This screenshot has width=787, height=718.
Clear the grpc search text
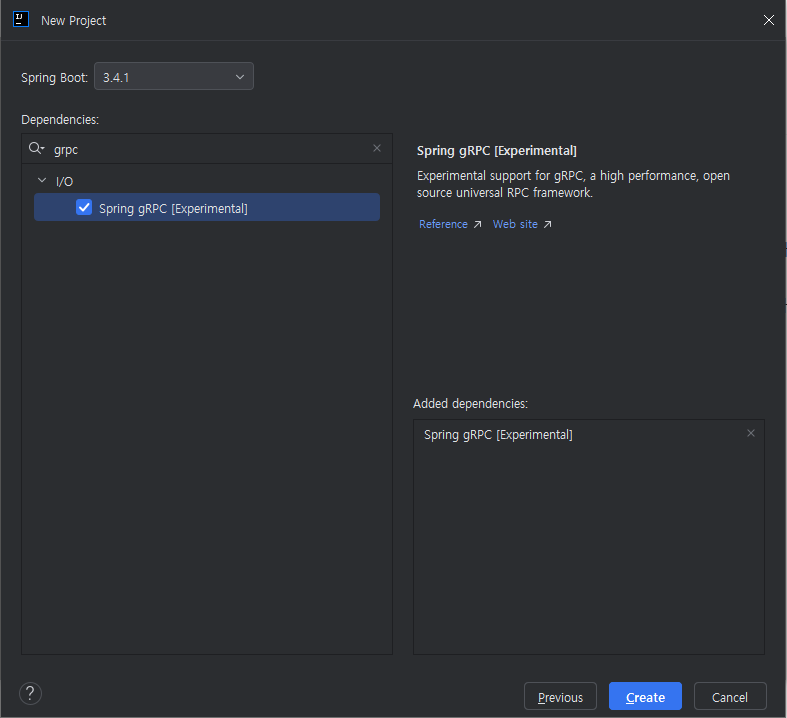point(377,148)
